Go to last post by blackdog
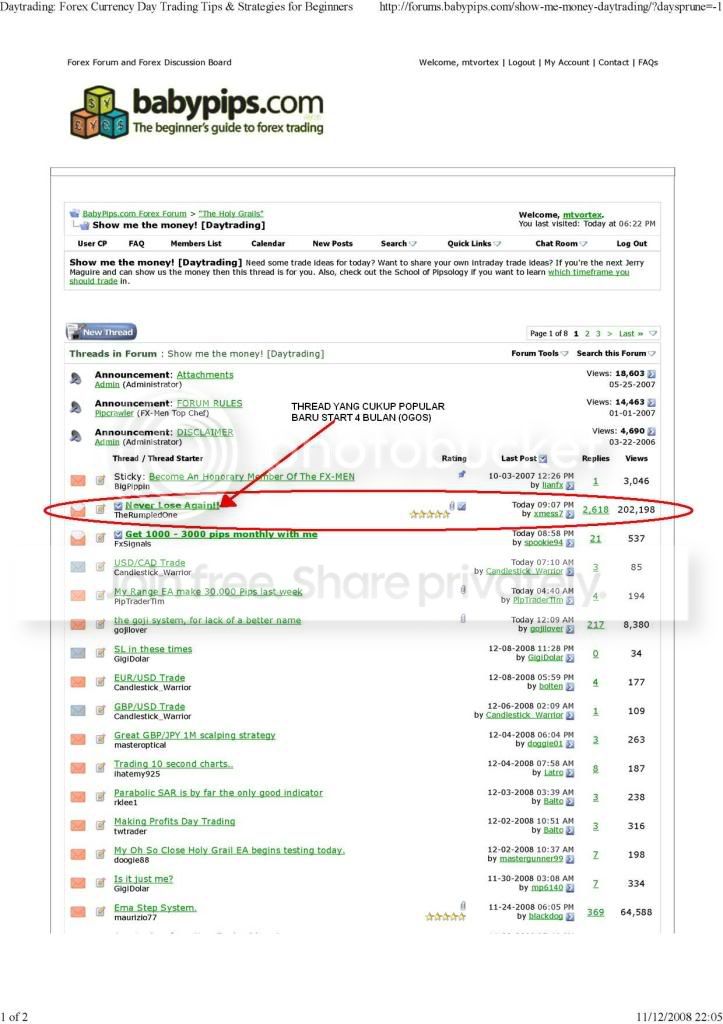The height and width of the screenshot is (1024, 723). [x=570, y=917]
